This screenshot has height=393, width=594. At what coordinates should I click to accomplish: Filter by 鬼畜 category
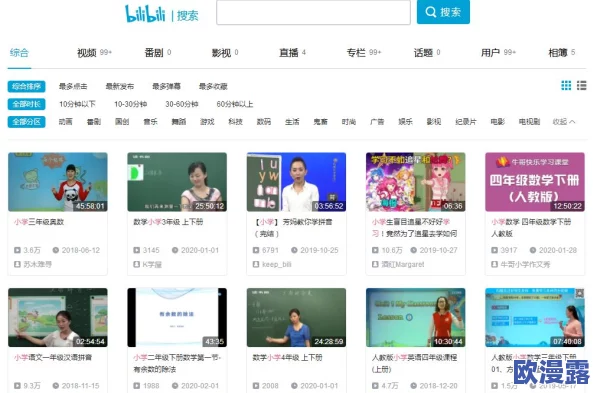point(320,122)
